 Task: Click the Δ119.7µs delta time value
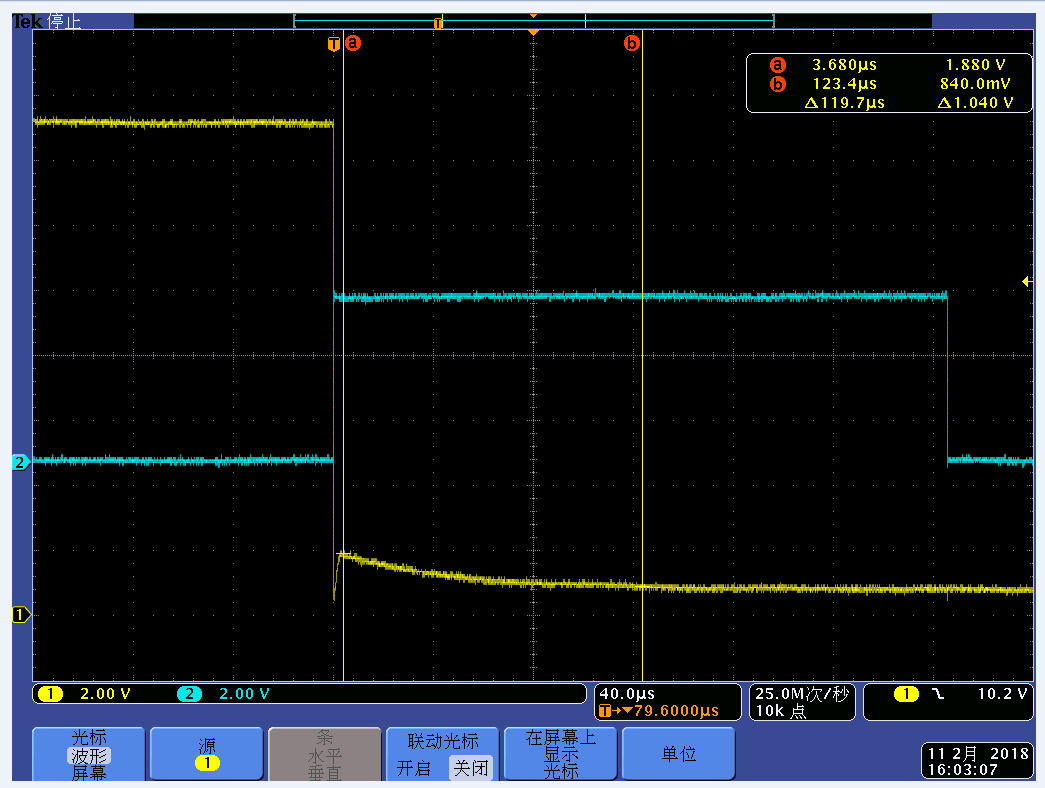pos(844,103)
